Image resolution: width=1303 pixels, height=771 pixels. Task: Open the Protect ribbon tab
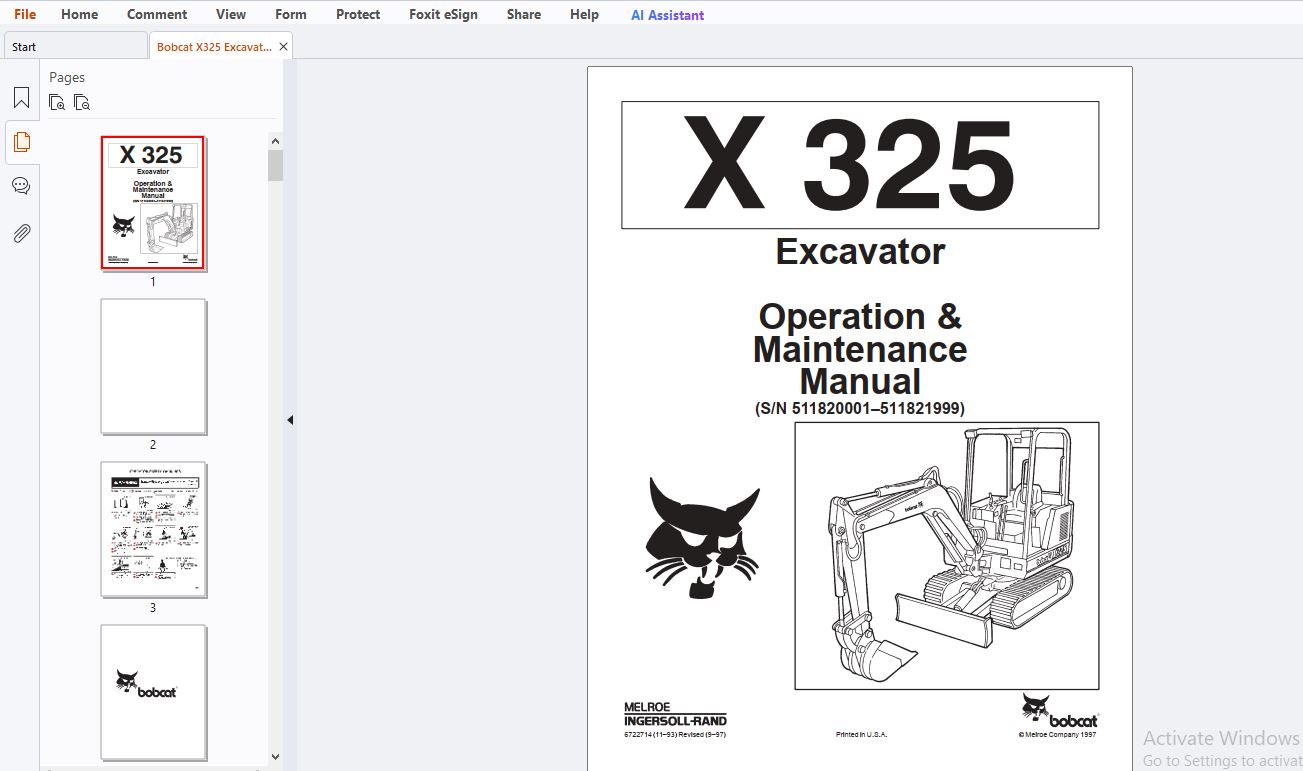click(358, 14)
